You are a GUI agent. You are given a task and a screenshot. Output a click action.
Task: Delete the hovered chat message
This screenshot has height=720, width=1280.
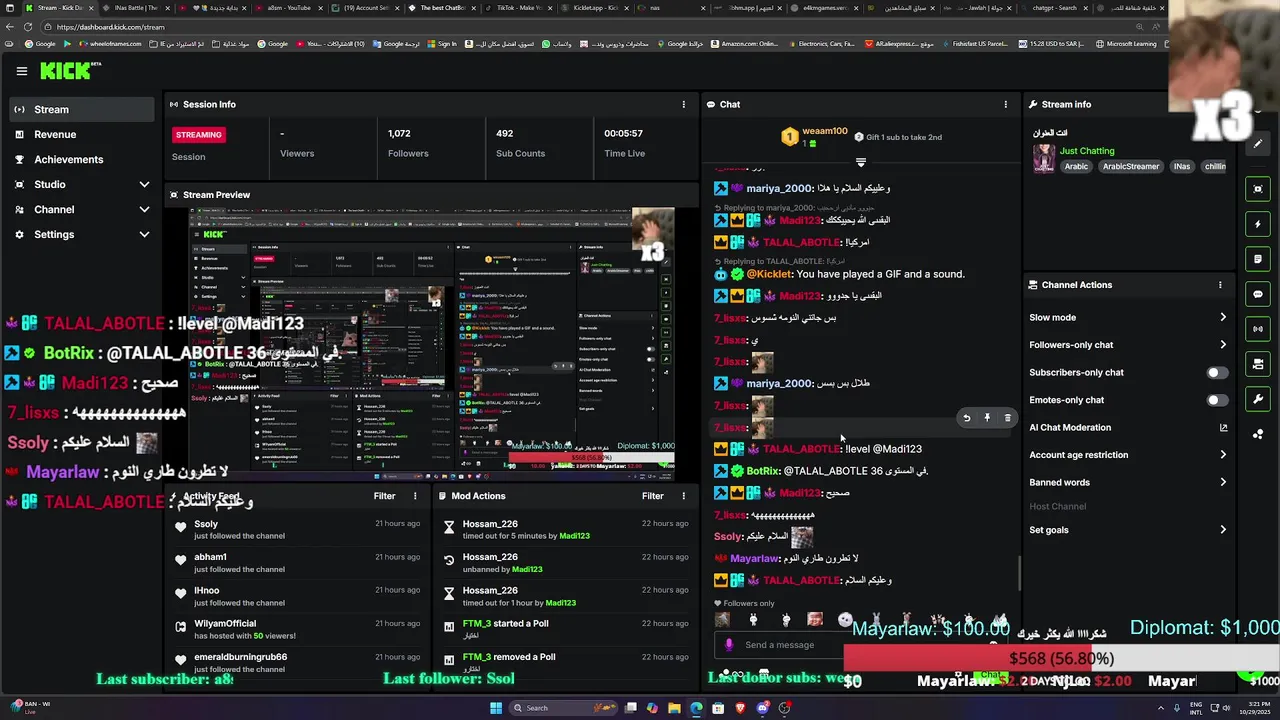pyautogui.click(x=1007, y=418)
